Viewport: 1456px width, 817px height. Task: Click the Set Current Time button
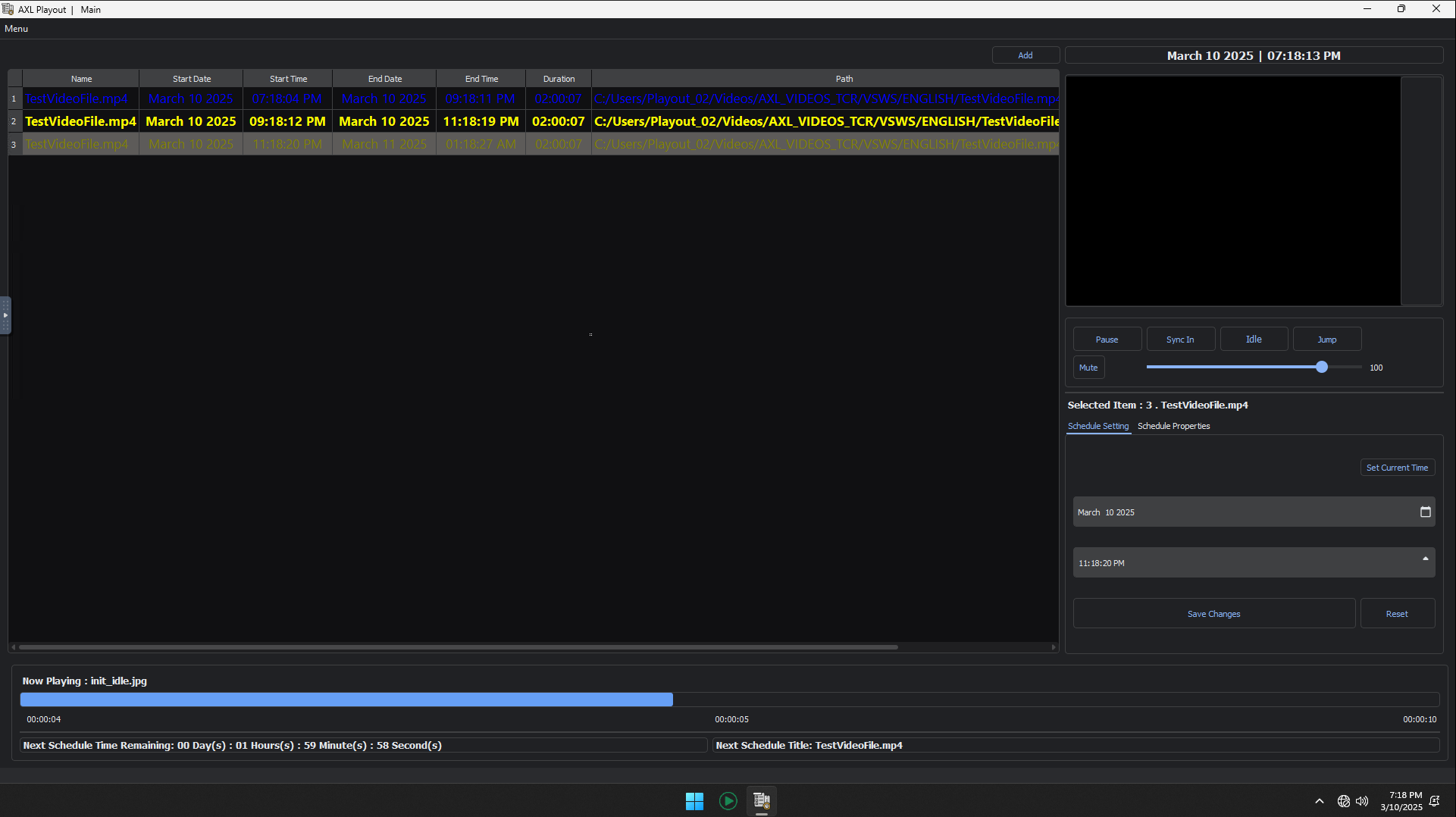pyautogui.click(x=1397, y=468)
